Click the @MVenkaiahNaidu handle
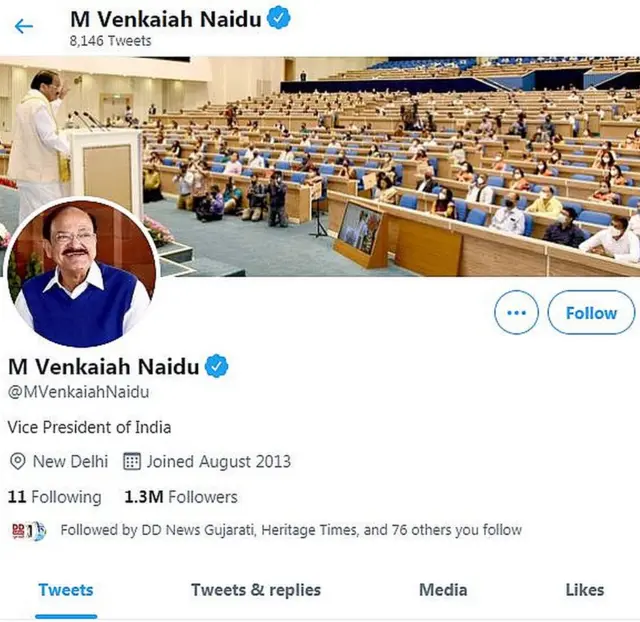 [x=78, y=392]
